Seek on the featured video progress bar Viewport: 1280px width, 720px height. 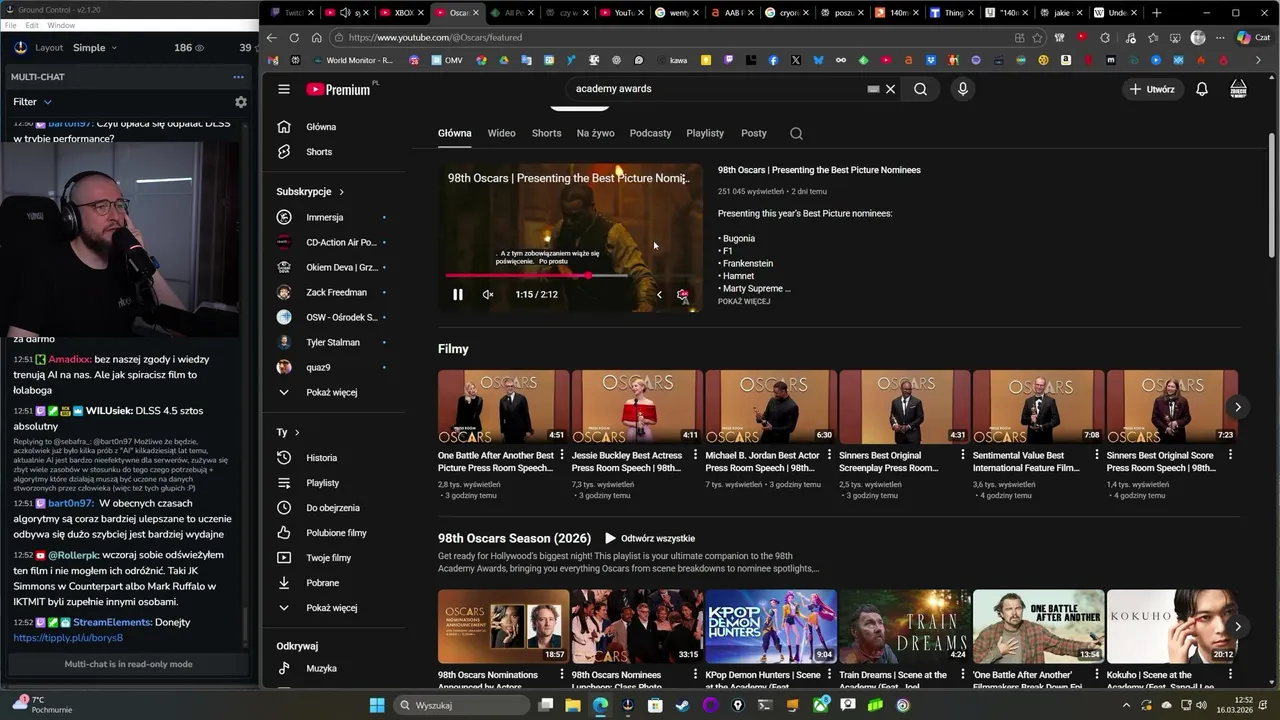[x=570, y=275]
